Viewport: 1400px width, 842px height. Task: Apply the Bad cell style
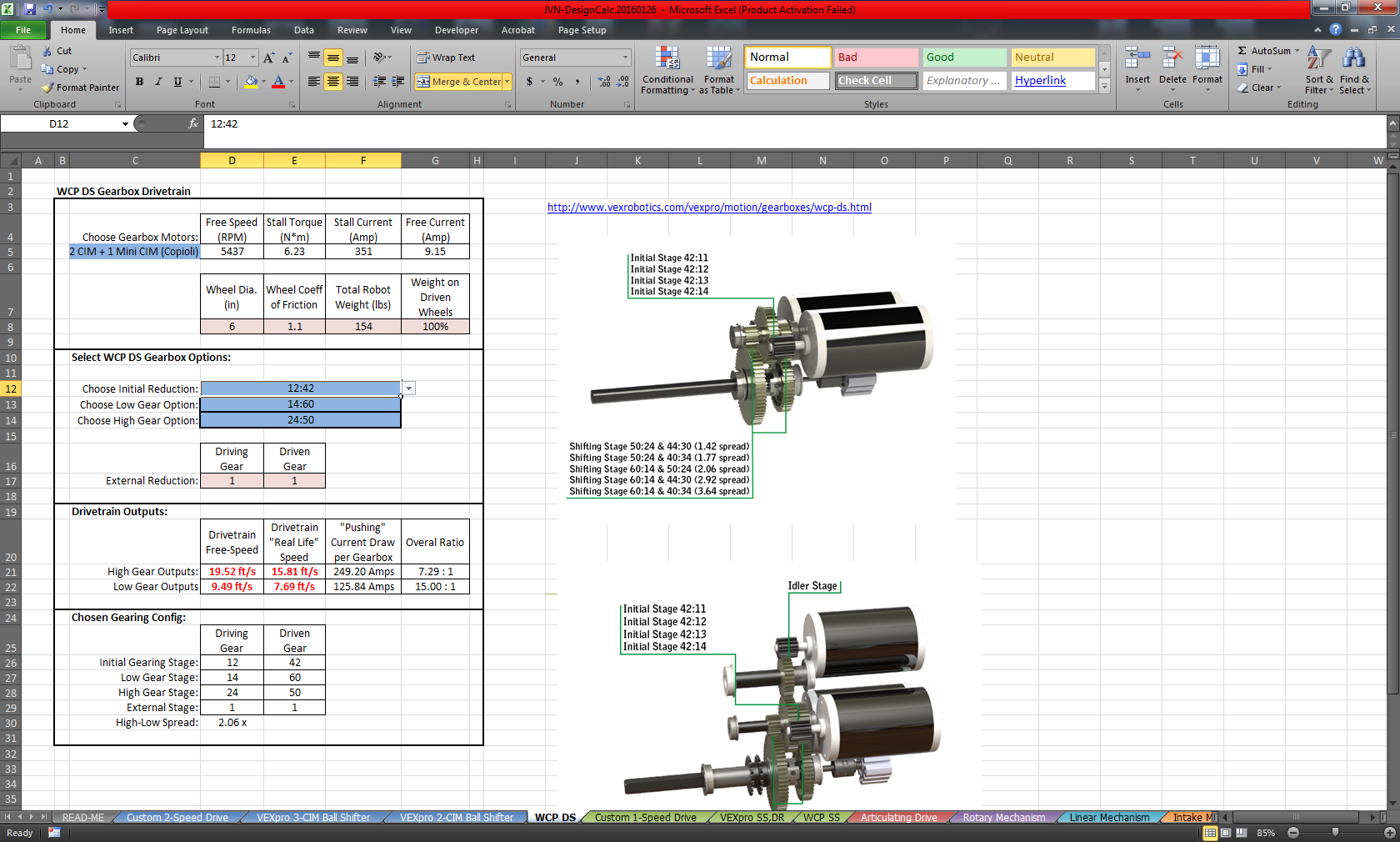[876, 58]
